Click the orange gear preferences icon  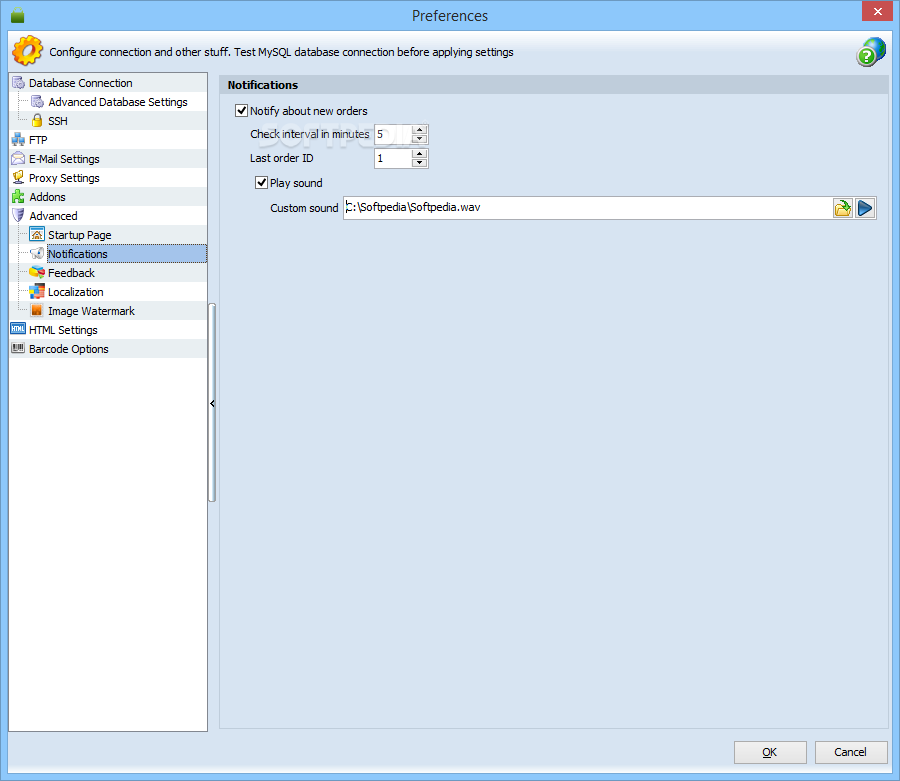click(x=27, y=50)
